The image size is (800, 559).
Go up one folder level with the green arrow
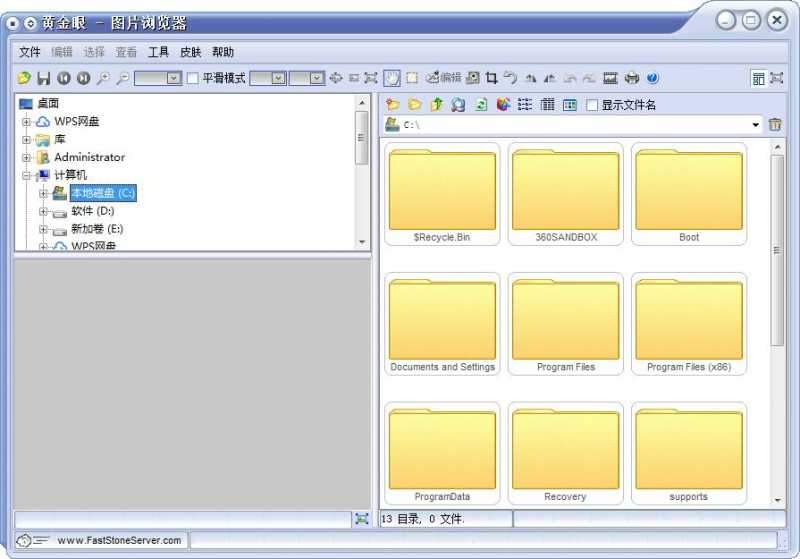pyautogui.click(x=436, y=105)
